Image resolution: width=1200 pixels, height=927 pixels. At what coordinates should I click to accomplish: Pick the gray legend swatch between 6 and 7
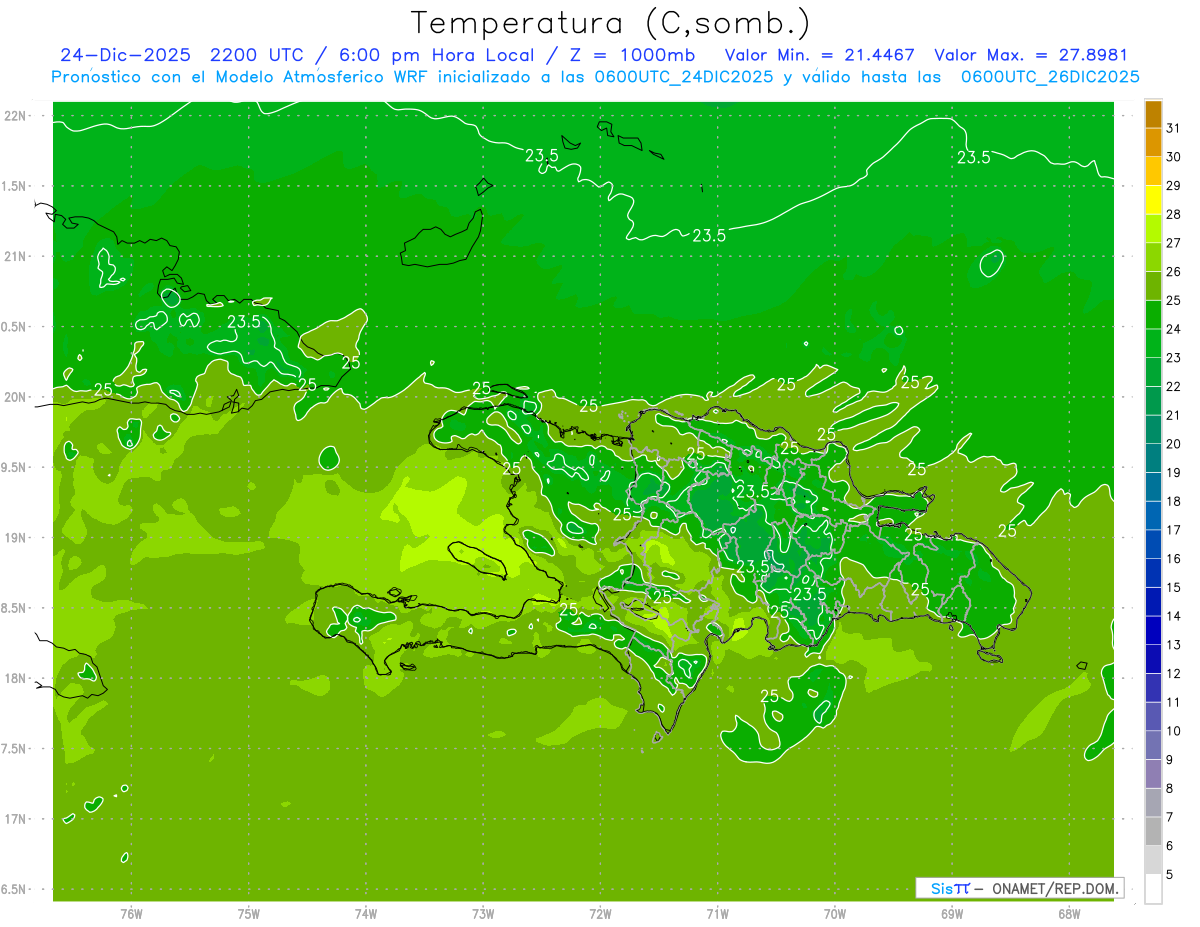pos(1153,832)
